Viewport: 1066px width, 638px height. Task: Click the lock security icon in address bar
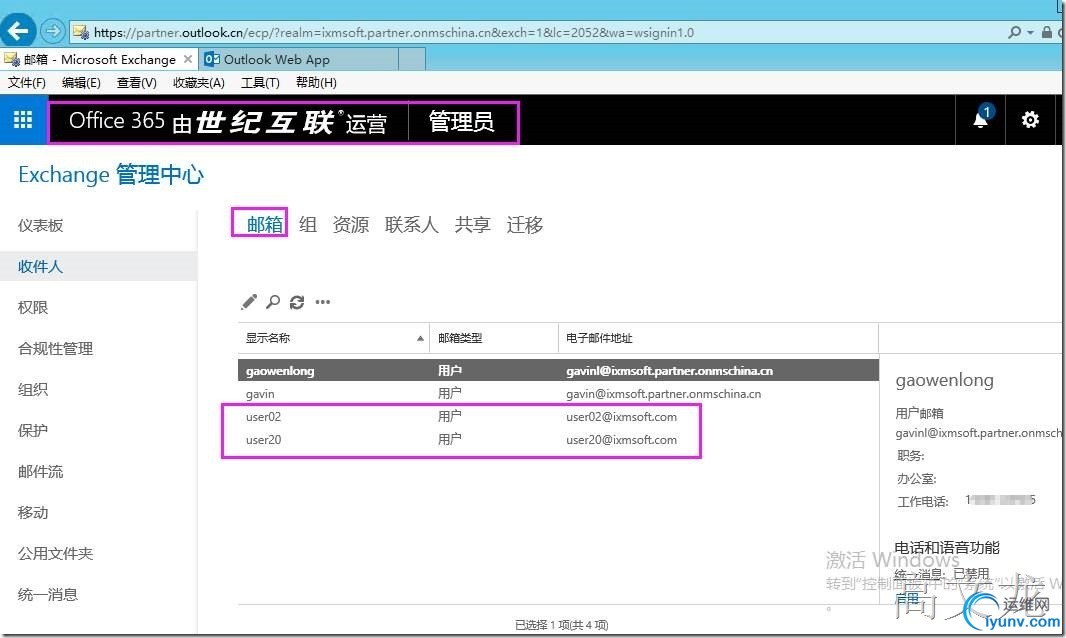pyautogui.click(x=1047, y=32)
